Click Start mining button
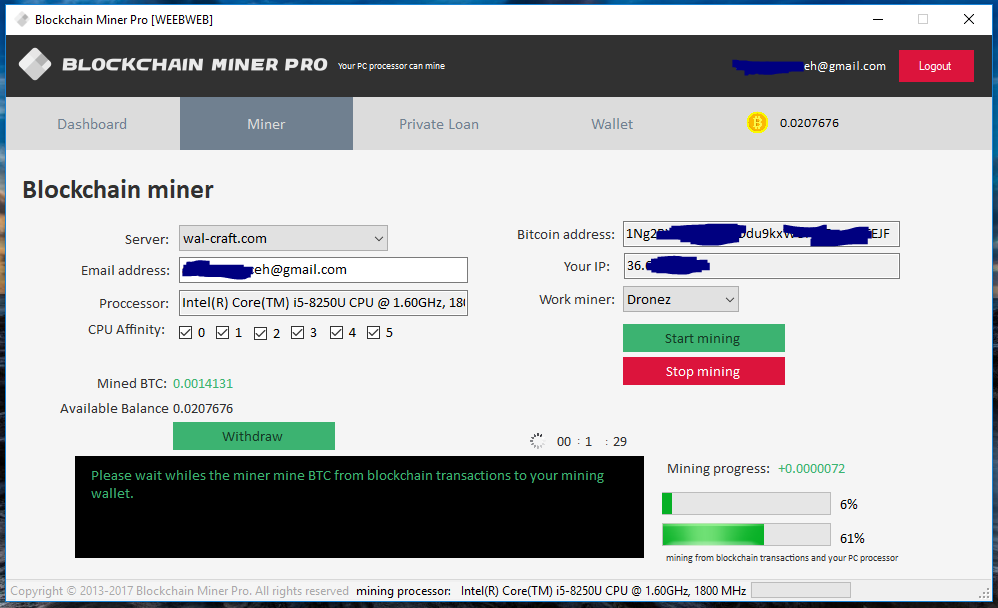Screen dimensions: 998x608 [x=703, y=338]
